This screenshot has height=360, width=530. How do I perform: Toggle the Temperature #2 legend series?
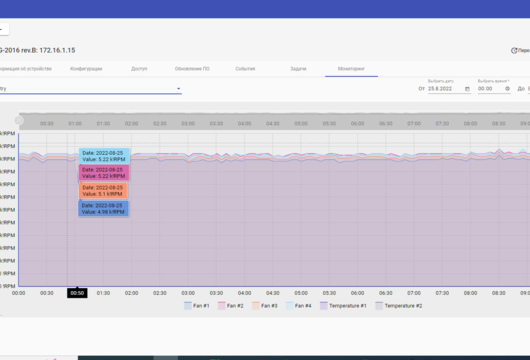(x=399, y=306)
